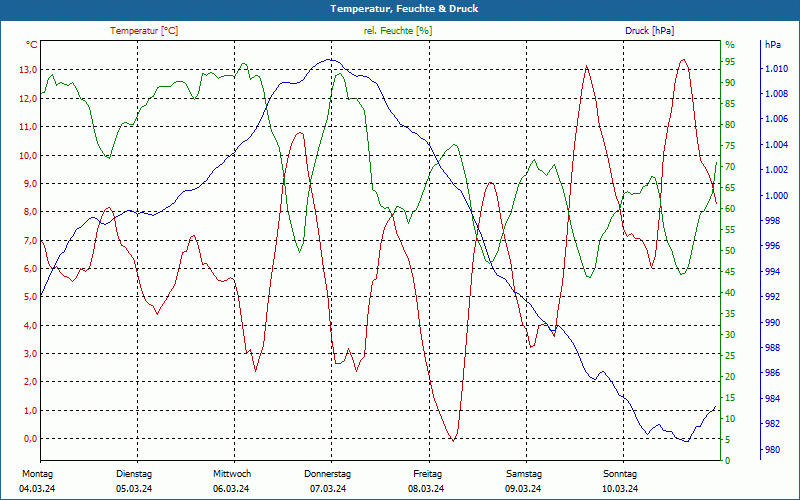Click the '40' humidity axis value

pyautogui.click(x=730, y=293)
